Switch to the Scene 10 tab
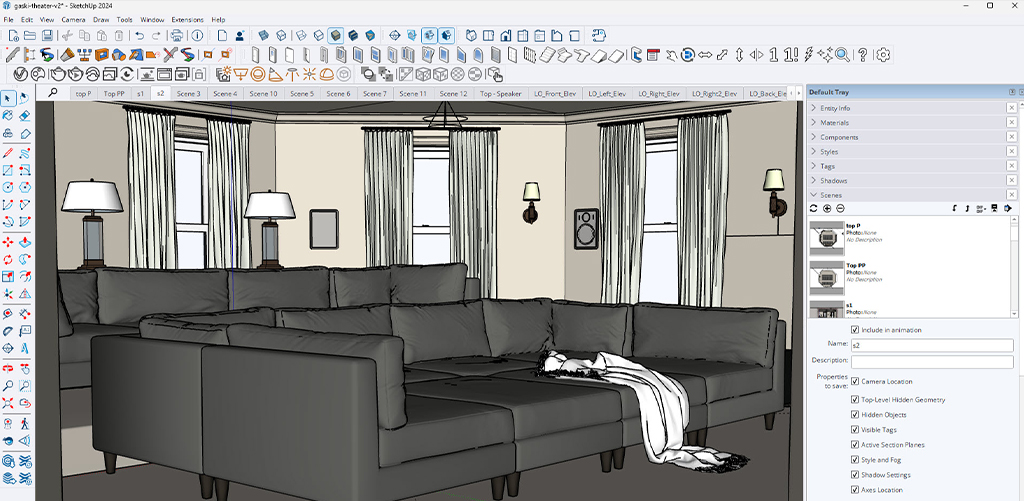 point(262,93)
